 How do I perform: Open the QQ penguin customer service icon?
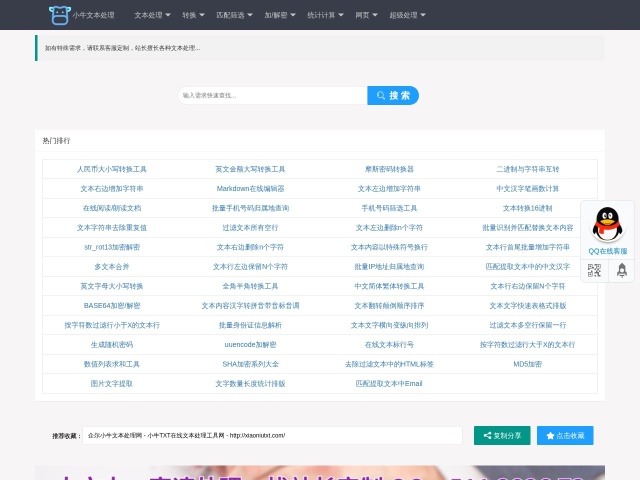[x=607, y=224]
